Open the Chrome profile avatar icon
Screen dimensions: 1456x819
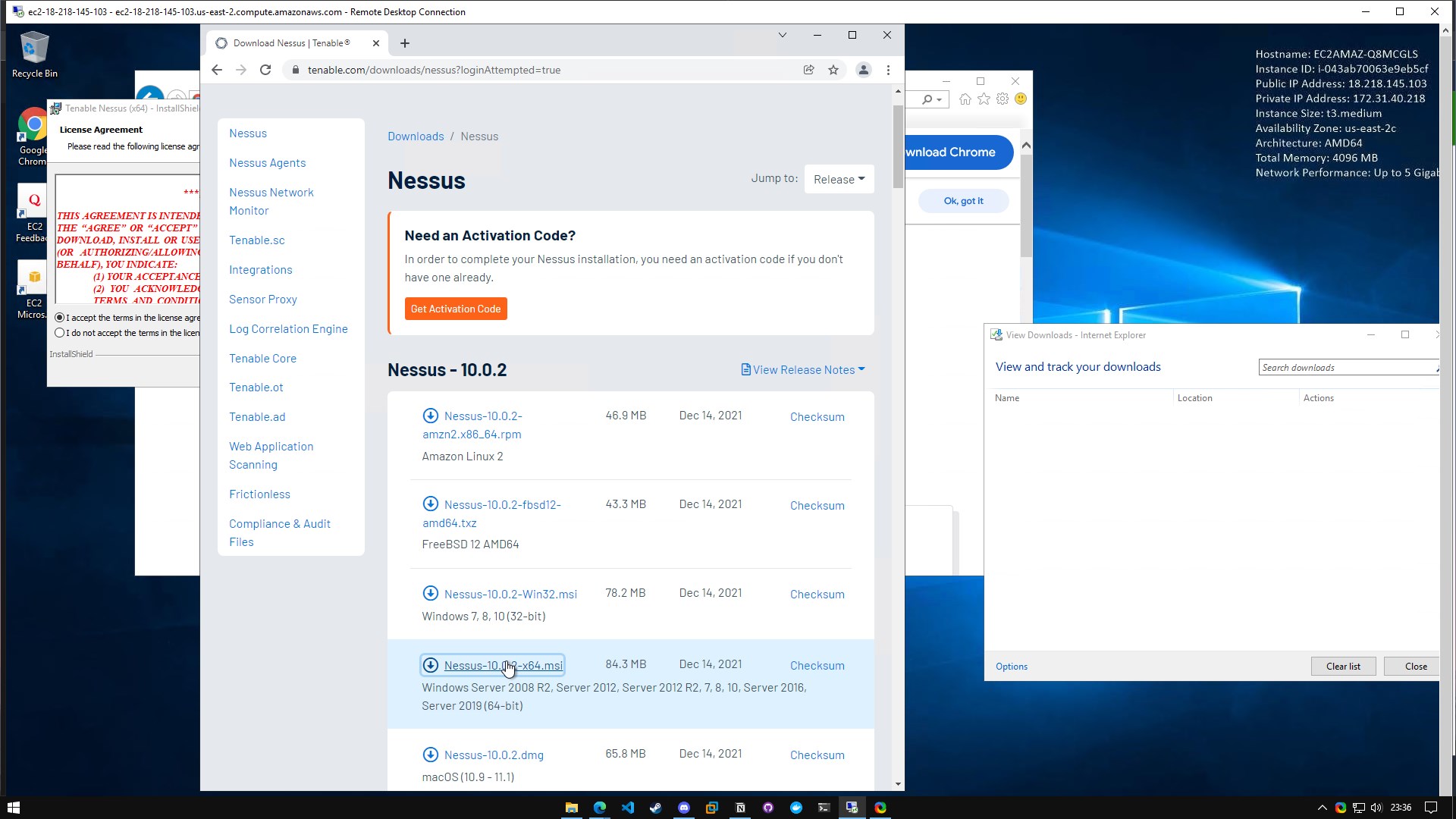pyautogui.click(x=863, y=70)
